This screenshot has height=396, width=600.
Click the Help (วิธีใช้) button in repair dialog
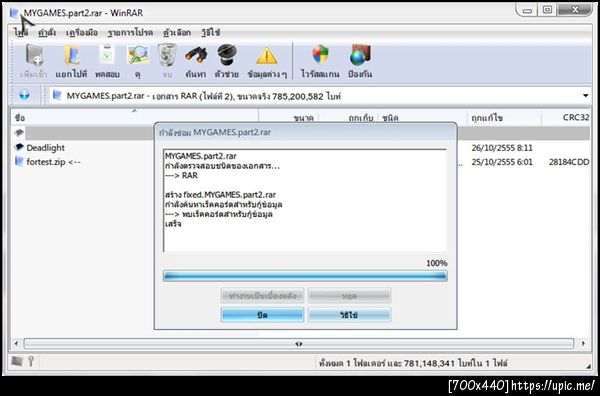(349, 315)
